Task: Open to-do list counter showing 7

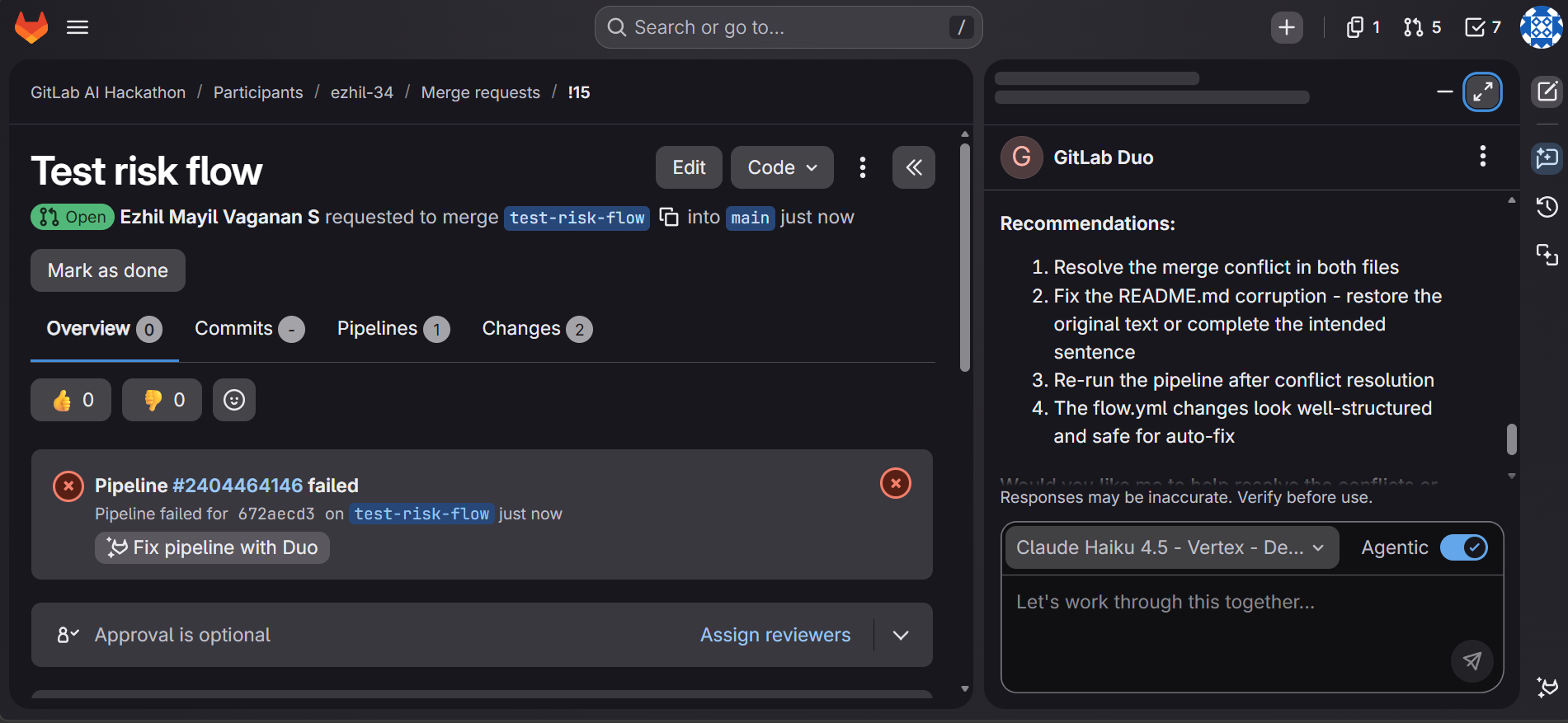Action: pos(1482,27)
